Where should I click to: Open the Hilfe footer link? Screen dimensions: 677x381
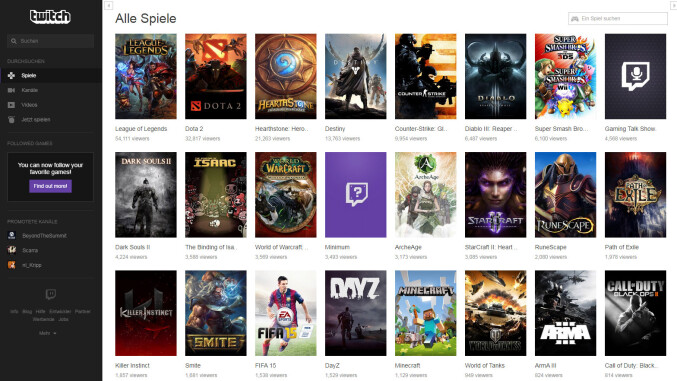coord(41,311)
